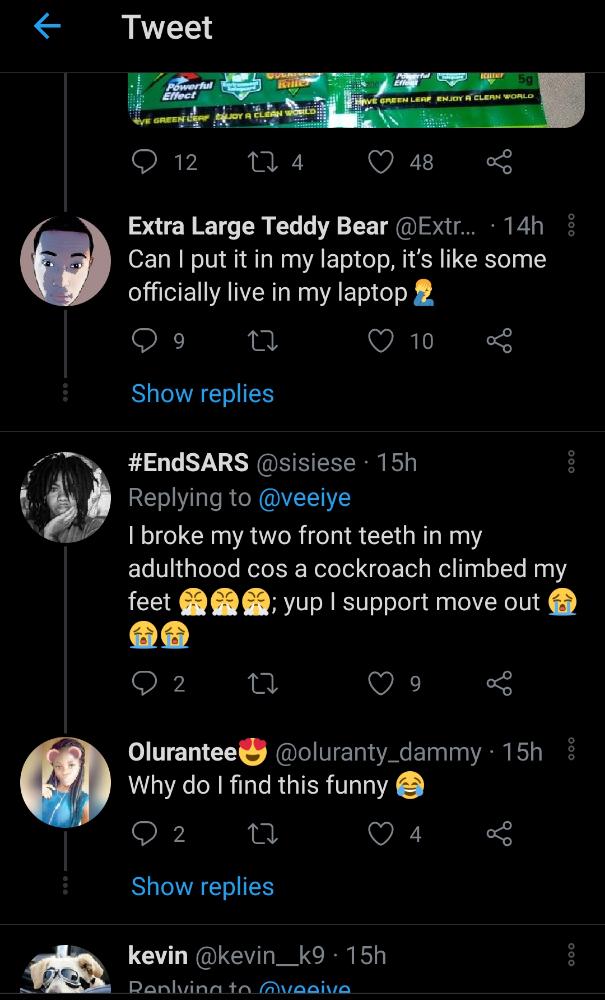Screen dimensions: 605x1000
Task: Share the #EndSARS cockroach tweet
Action: 499,684
